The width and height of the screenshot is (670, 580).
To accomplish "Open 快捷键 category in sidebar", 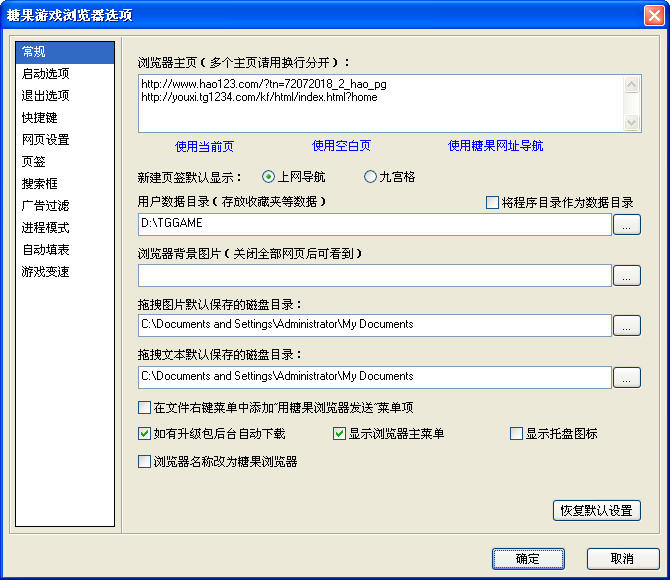I will coord(40,118).
